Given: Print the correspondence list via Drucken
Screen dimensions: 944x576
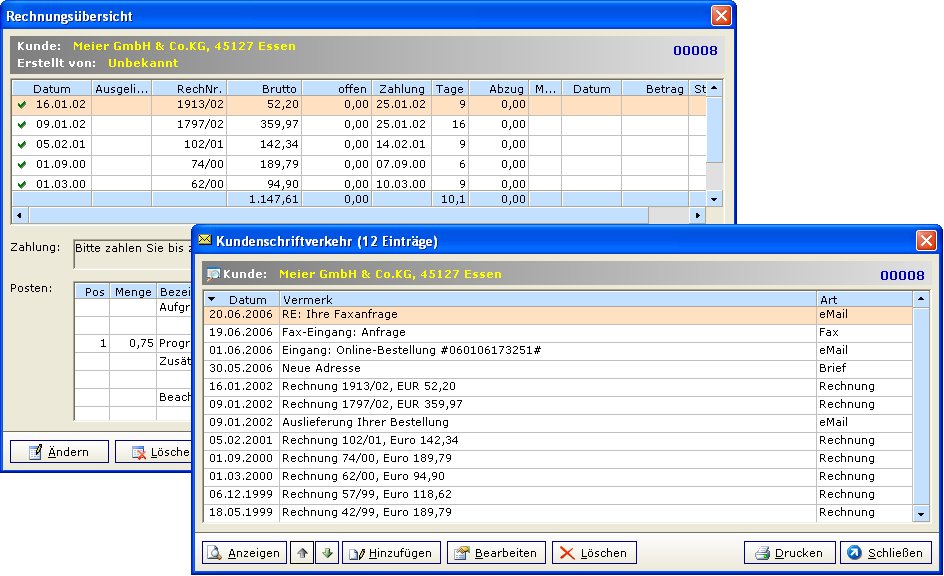Looking at the screenshot, I should (789, 553).
